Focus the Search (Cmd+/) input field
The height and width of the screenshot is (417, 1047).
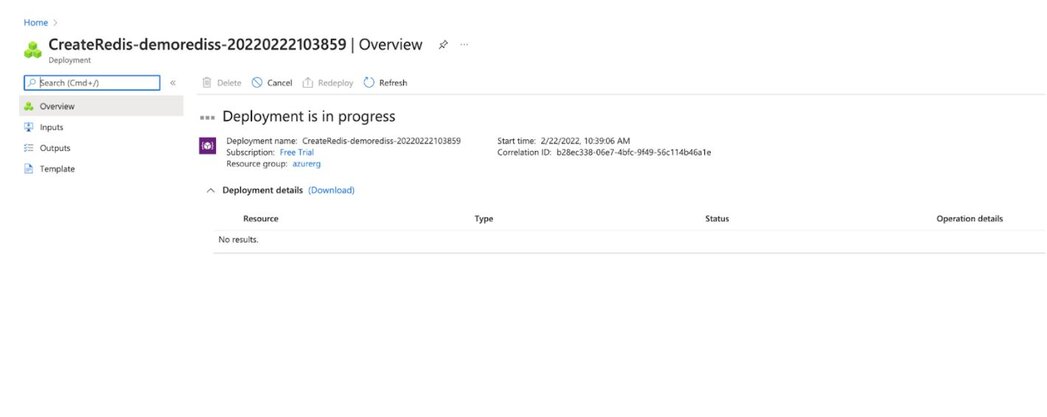[92, 83]
